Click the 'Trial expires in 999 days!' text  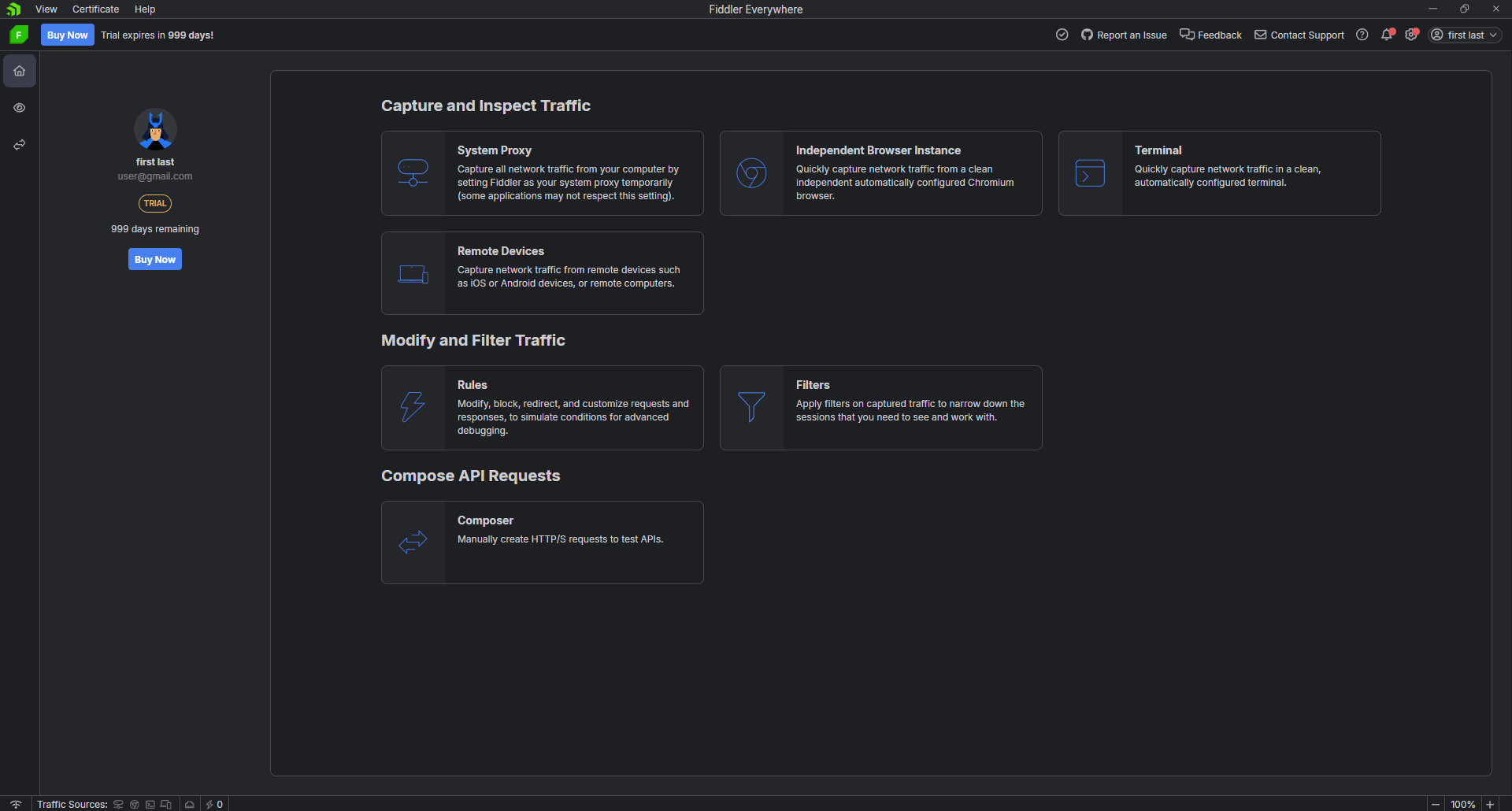coord(157,35)
